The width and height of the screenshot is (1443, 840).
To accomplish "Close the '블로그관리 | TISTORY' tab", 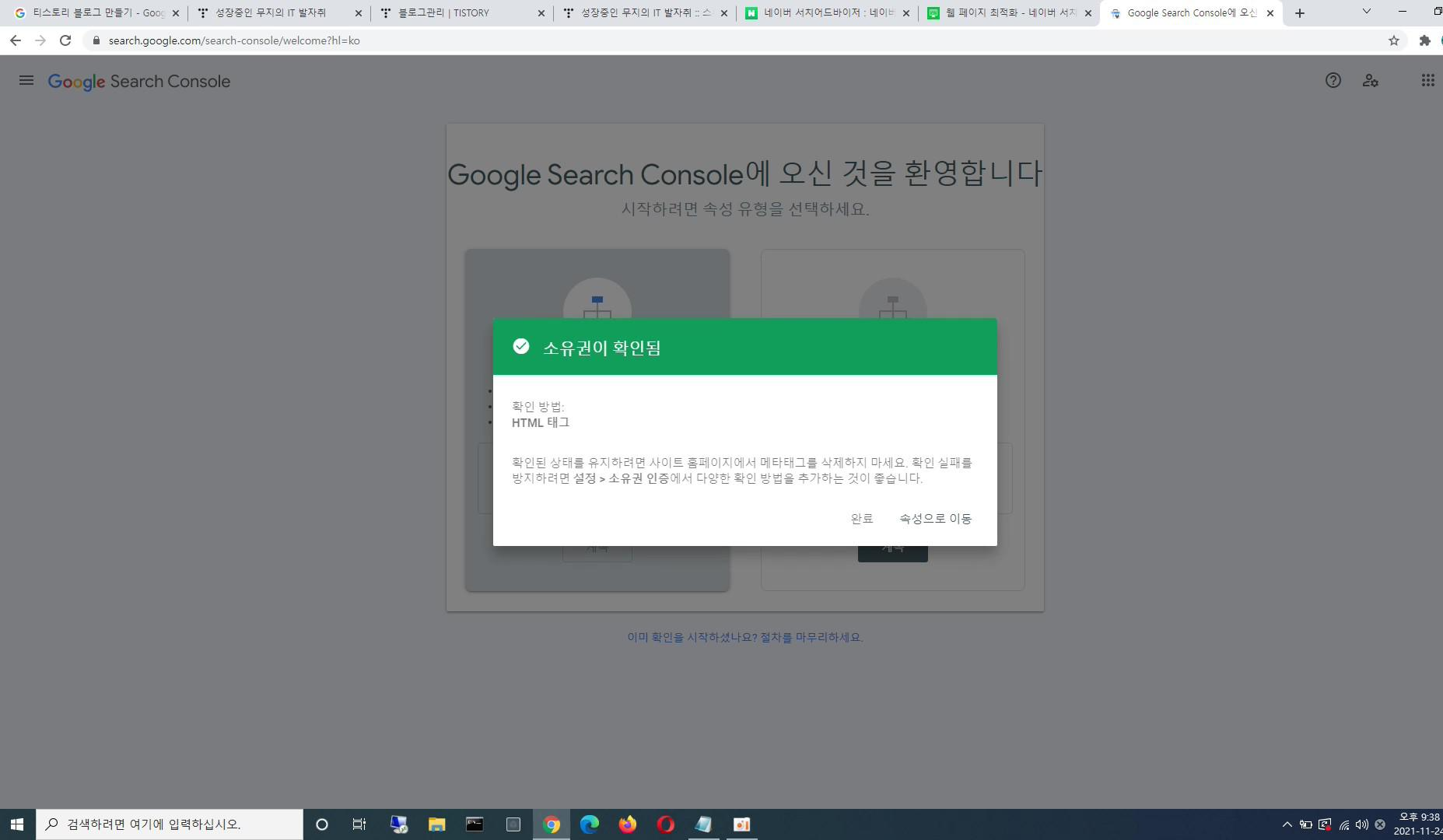I will pos(541,13).
